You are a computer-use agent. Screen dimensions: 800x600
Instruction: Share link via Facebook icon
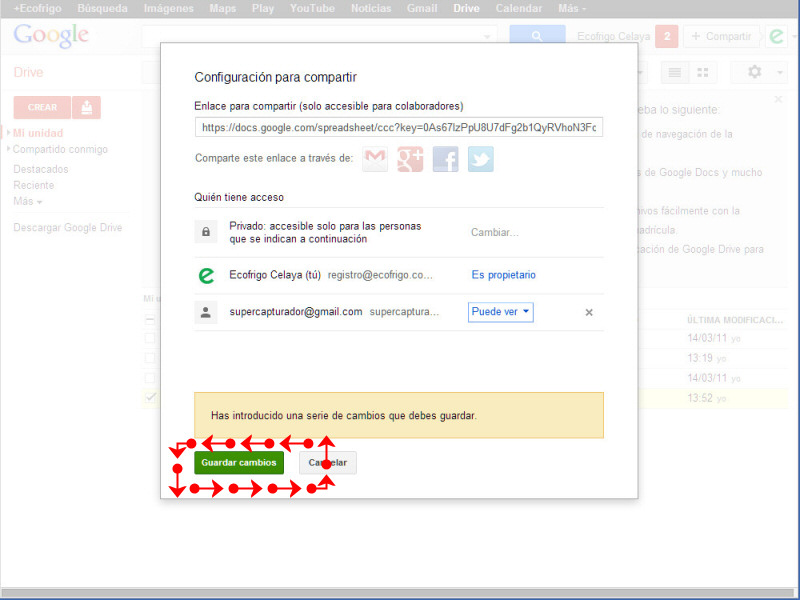pos(445,159)
